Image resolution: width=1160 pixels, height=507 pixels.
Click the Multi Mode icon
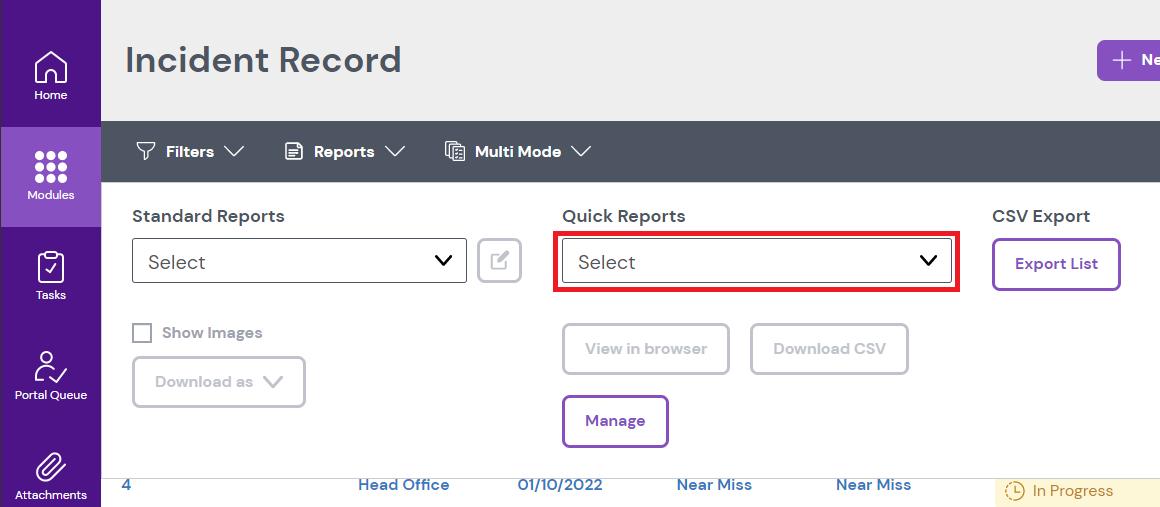(x=455, y=151)
